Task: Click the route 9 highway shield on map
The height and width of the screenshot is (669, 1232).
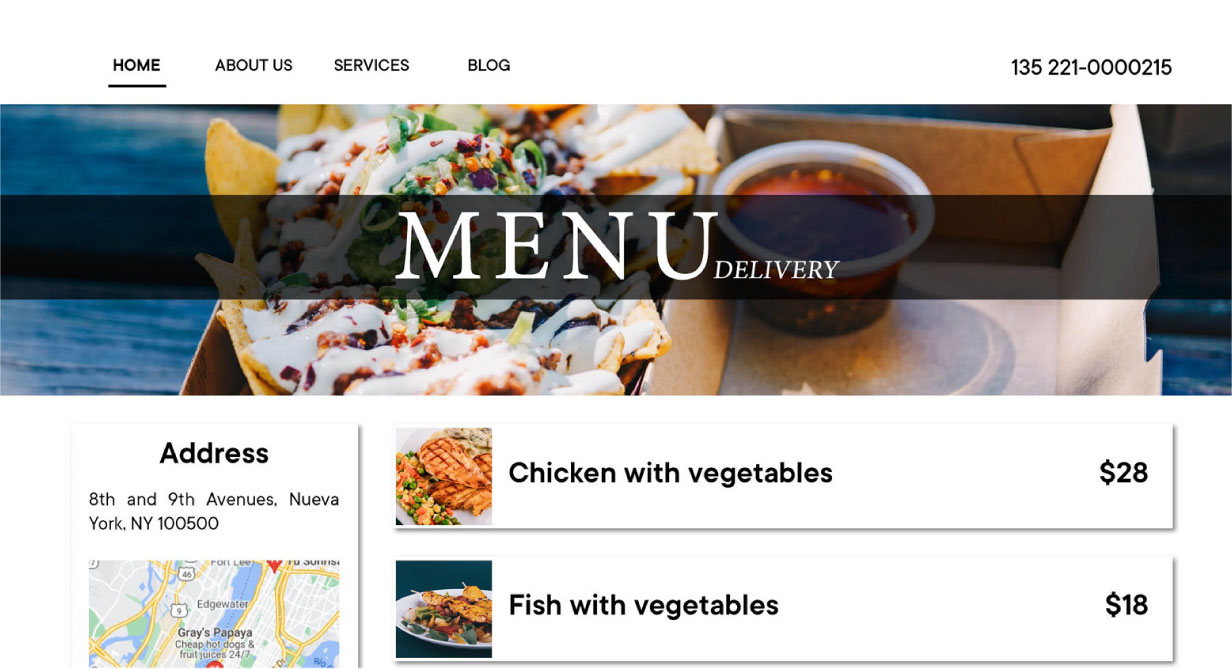Action: click(179, 610)
